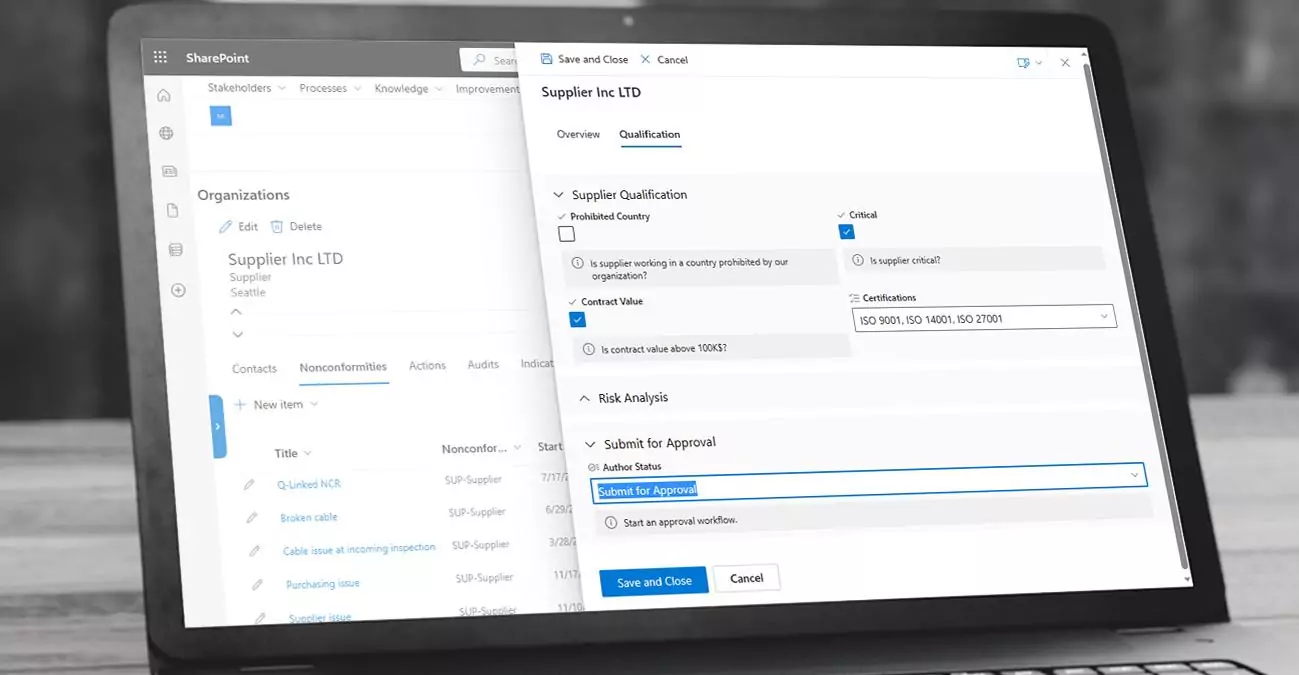Open the Supplier issue link
The width and height of the screenshot is (1299, 675).
(x=320, y=617)
